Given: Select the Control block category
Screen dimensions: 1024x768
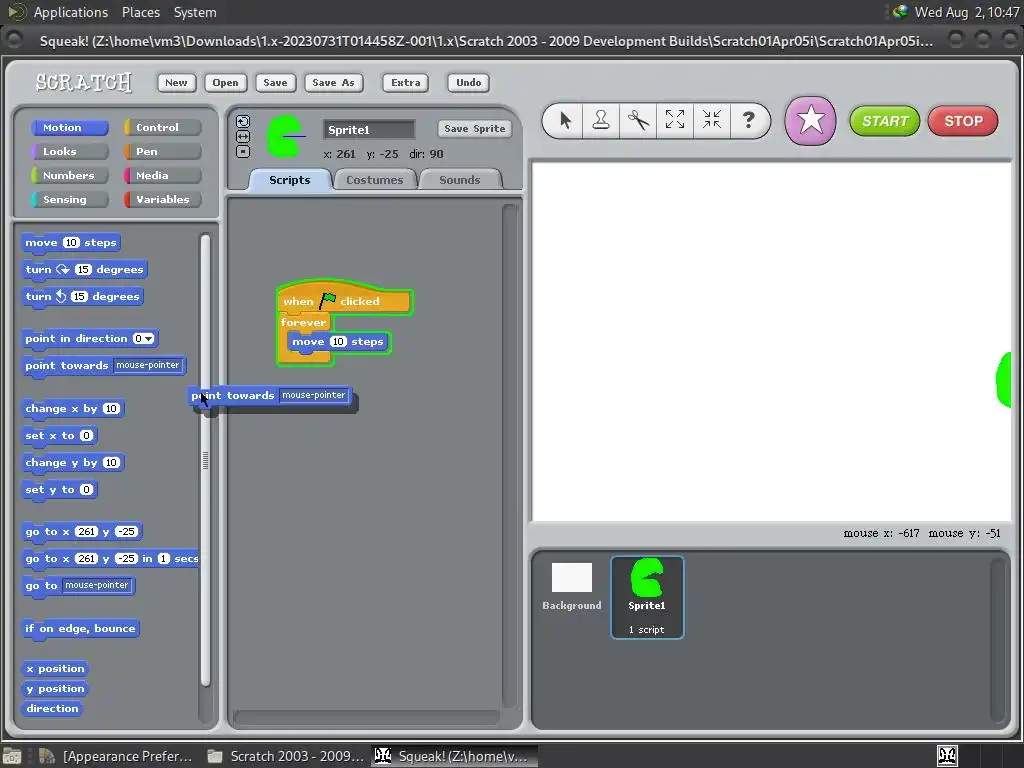Looking at the screenshot, I should [163, 127].
